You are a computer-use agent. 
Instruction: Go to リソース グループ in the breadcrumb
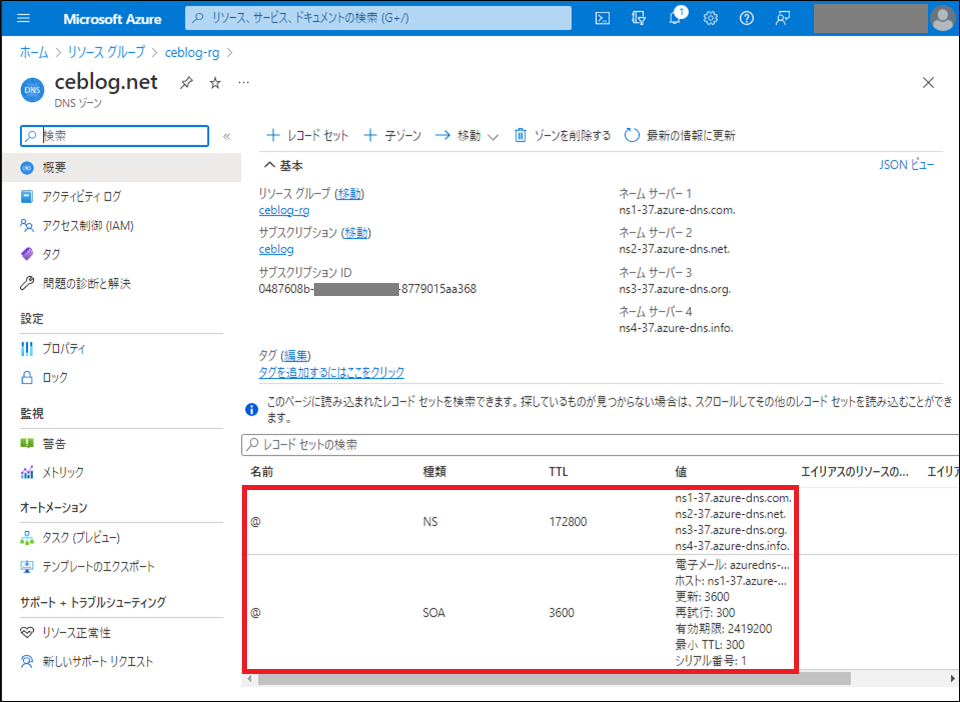107,53
